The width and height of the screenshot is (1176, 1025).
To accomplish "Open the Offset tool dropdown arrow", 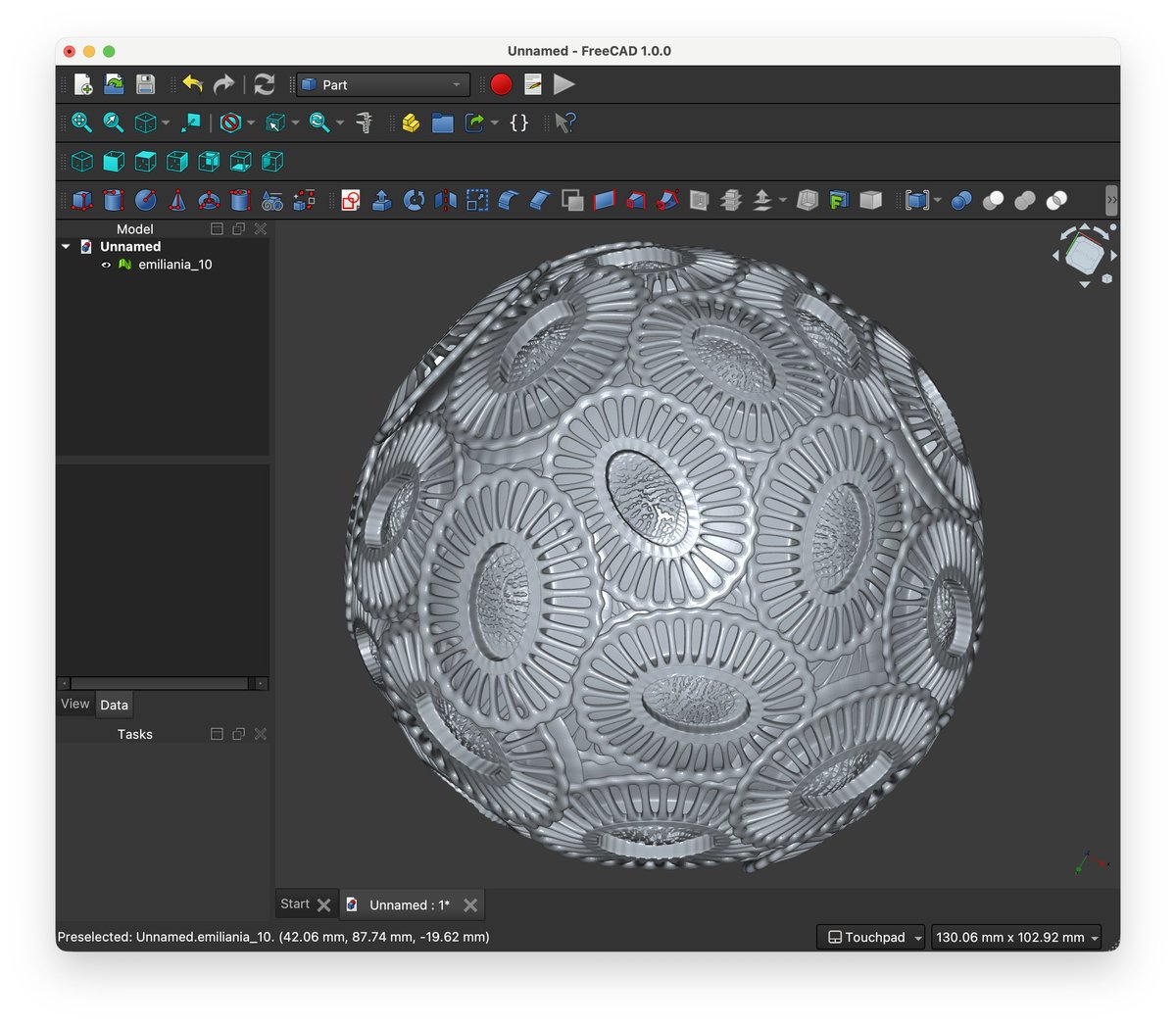I will tap(783, 201).
